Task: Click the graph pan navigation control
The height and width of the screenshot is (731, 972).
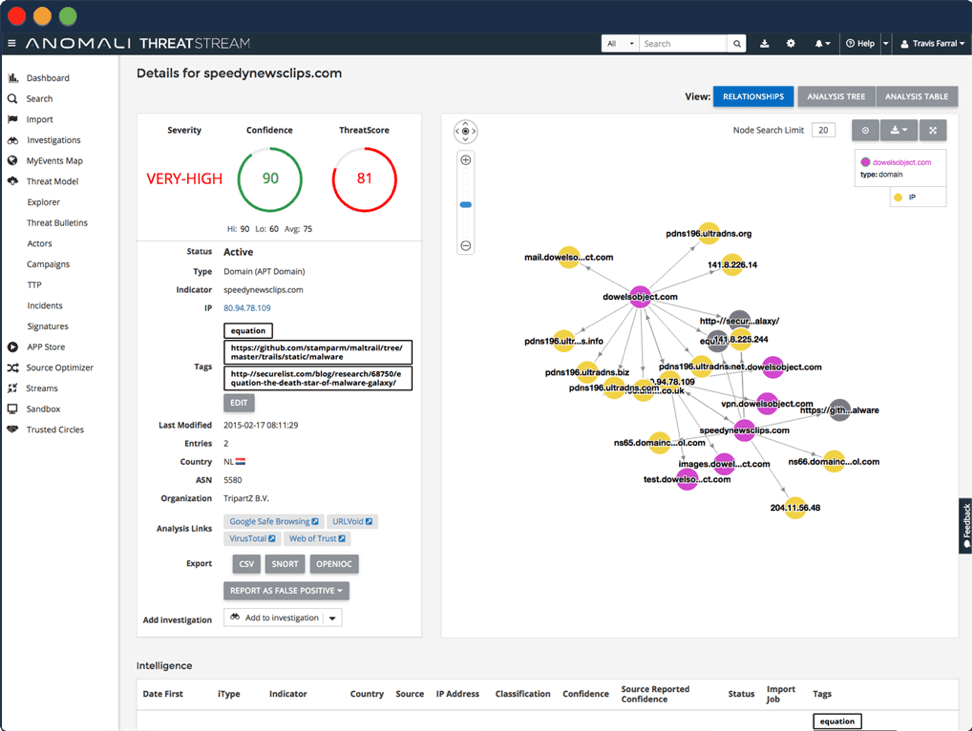Action: point(466,131)
